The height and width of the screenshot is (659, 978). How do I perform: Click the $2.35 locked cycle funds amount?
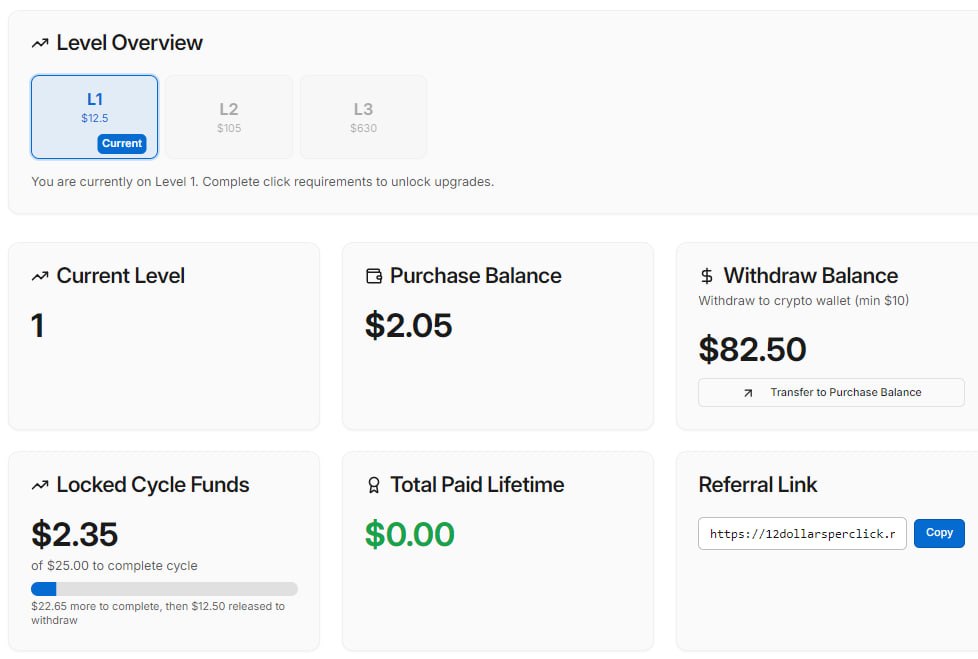click(x=74, y=534)
